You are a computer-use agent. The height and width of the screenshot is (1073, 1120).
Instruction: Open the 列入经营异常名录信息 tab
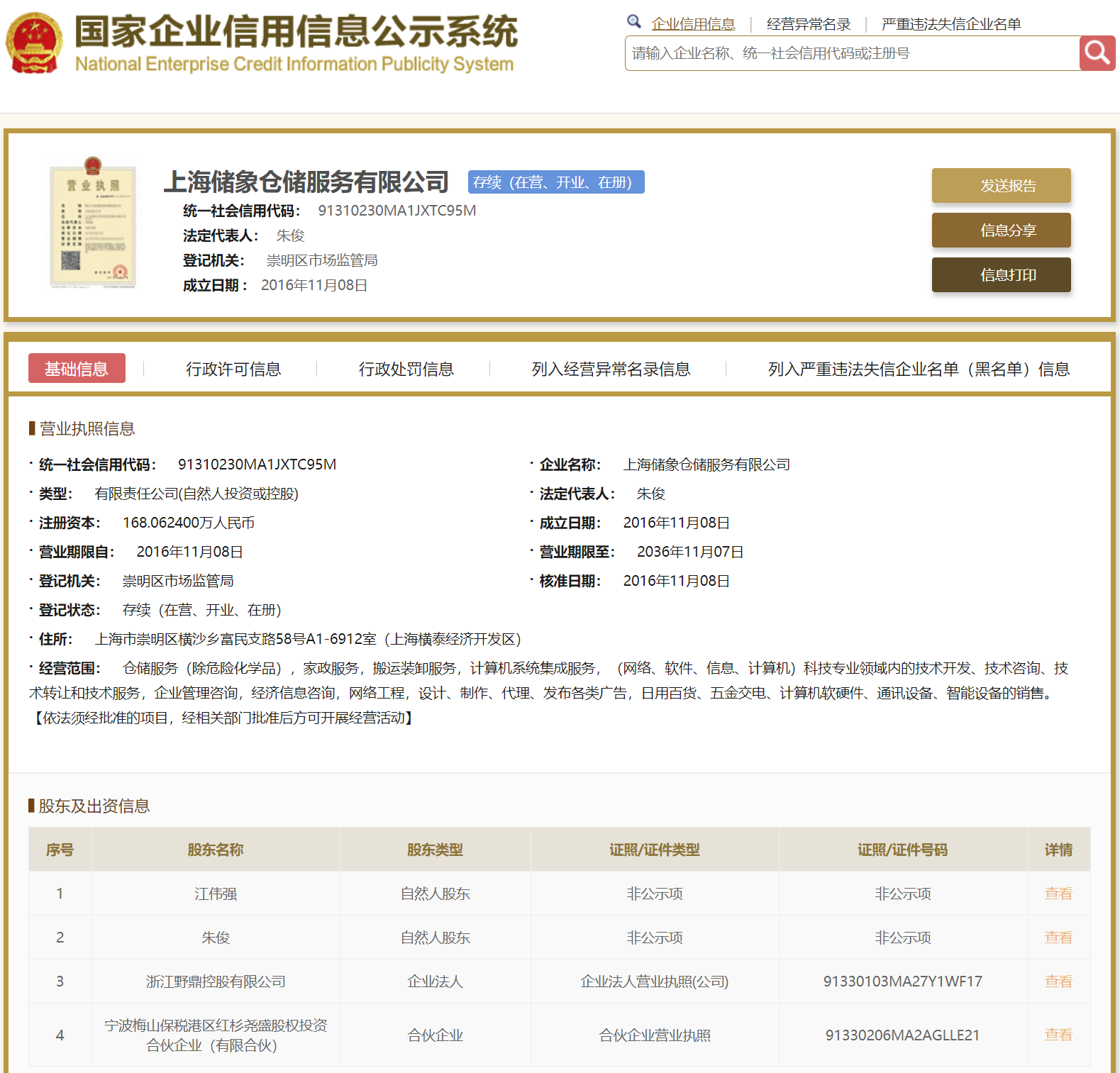point(611,369)
